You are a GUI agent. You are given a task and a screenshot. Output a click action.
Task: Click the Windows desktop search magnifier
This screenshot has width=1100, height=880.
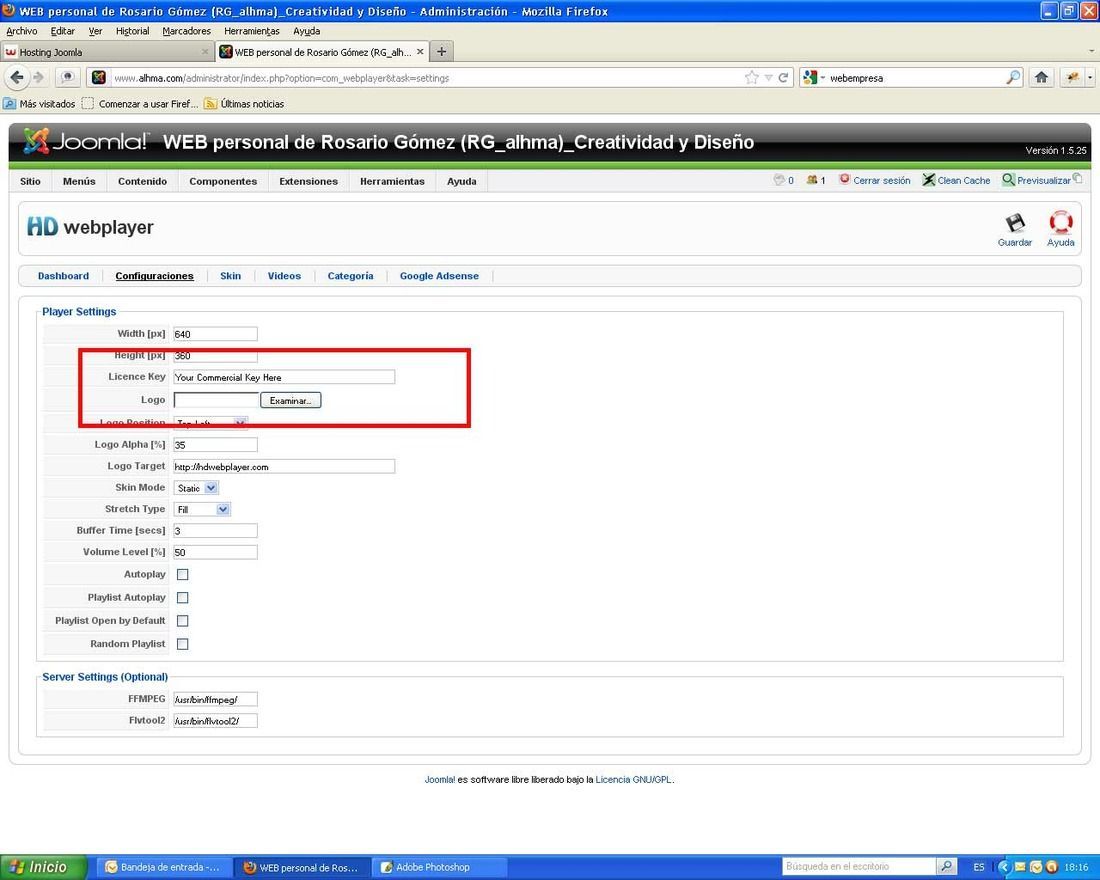coord(946,866)
